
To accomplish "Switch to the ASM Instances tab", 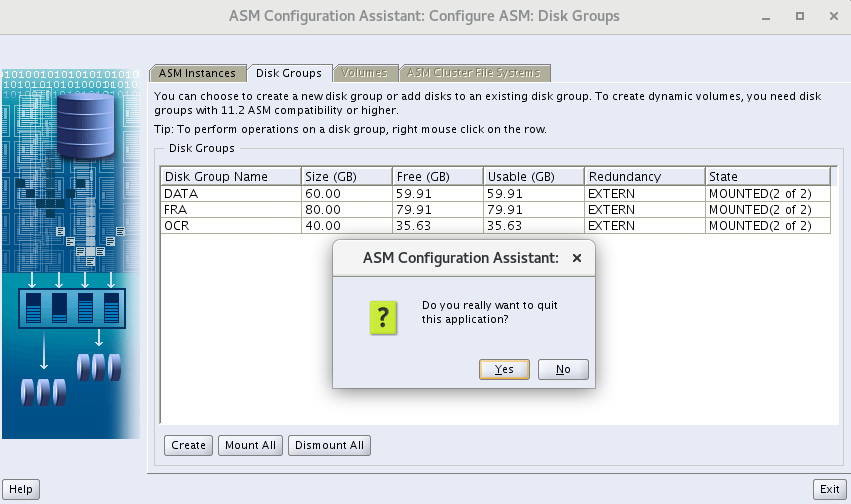I will [x=197, y=73].
